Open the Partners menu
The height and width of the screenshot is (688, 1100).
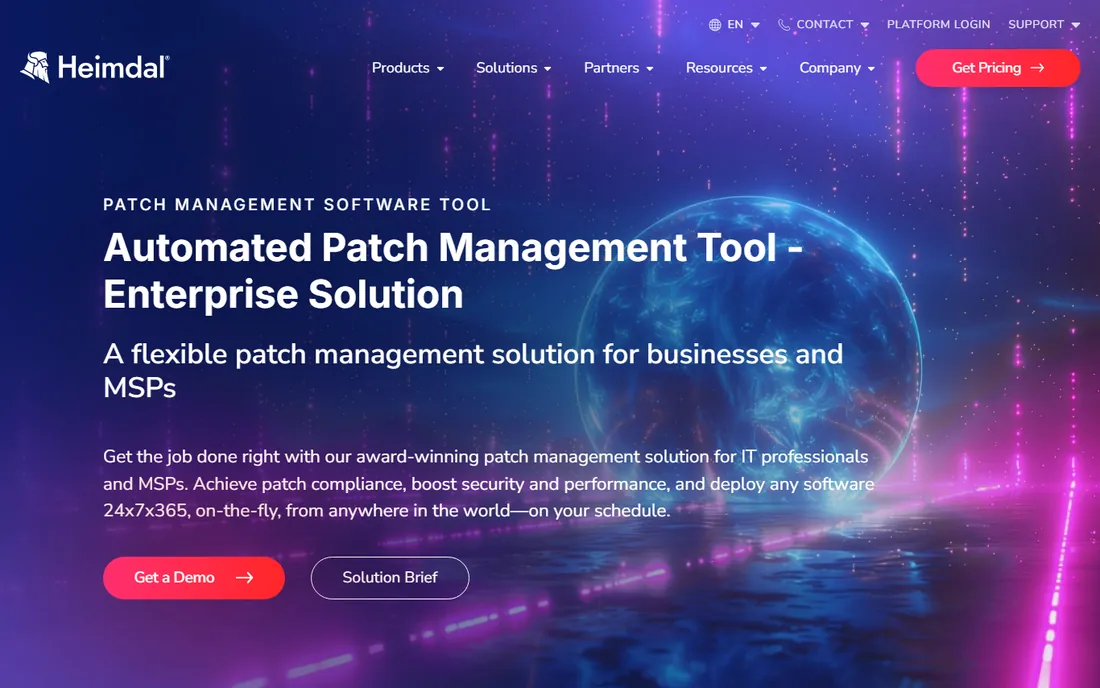(x=611, y=68)
